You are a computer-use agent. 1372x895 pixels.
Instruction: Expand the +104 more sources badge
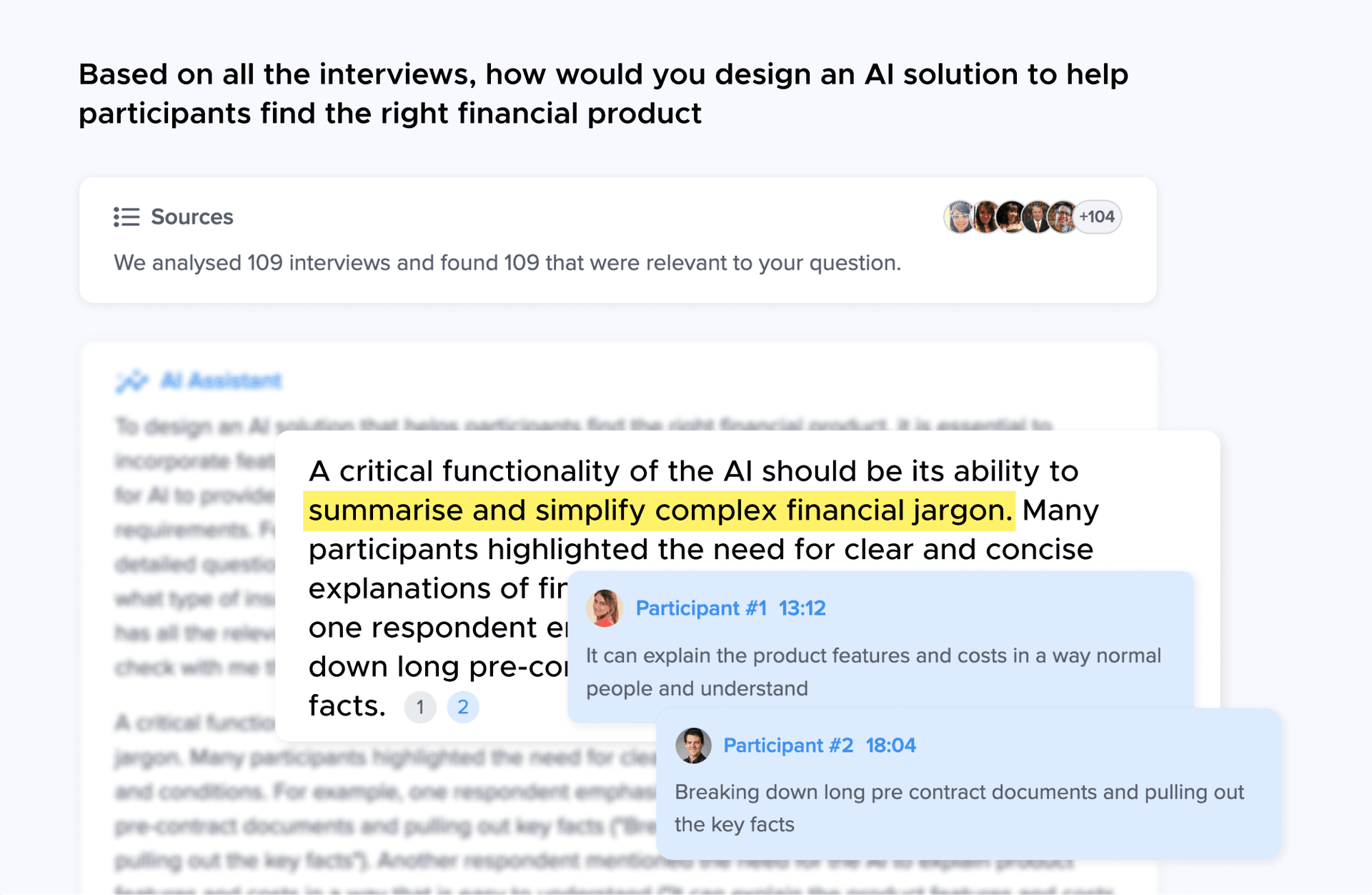(x=1098, y=217)
